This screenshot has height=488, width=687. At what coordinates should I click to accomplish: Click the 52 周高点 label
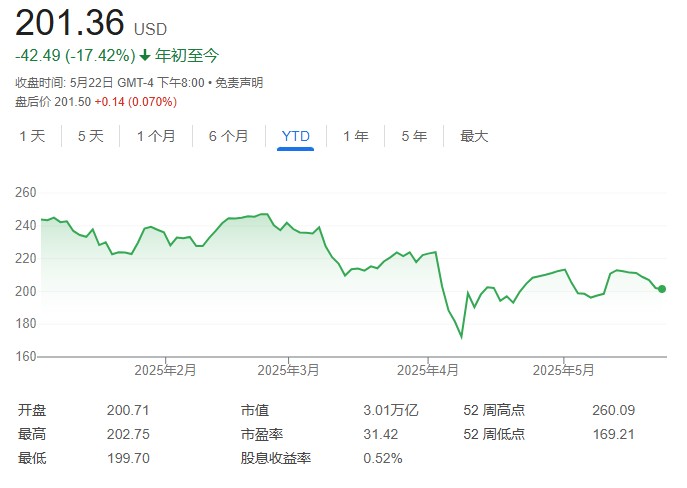click(494, 410)
